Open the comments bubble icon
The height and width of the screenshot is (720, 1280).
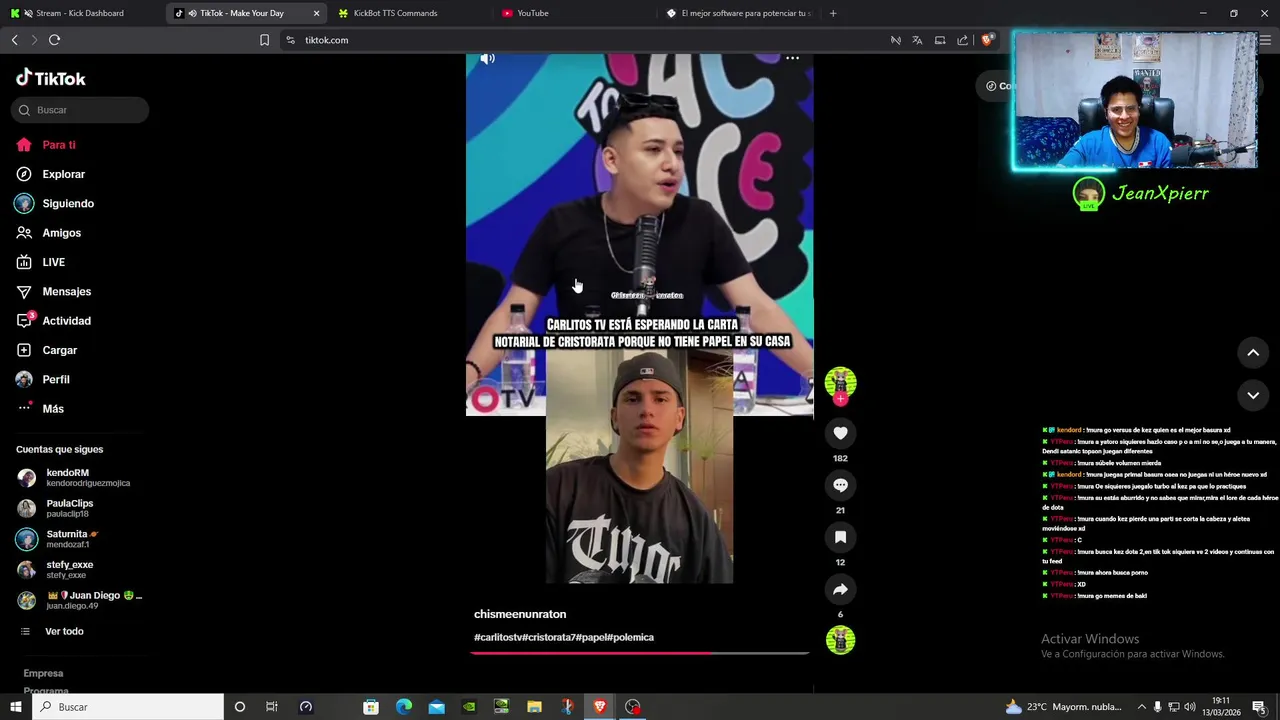tap(840, 485)
